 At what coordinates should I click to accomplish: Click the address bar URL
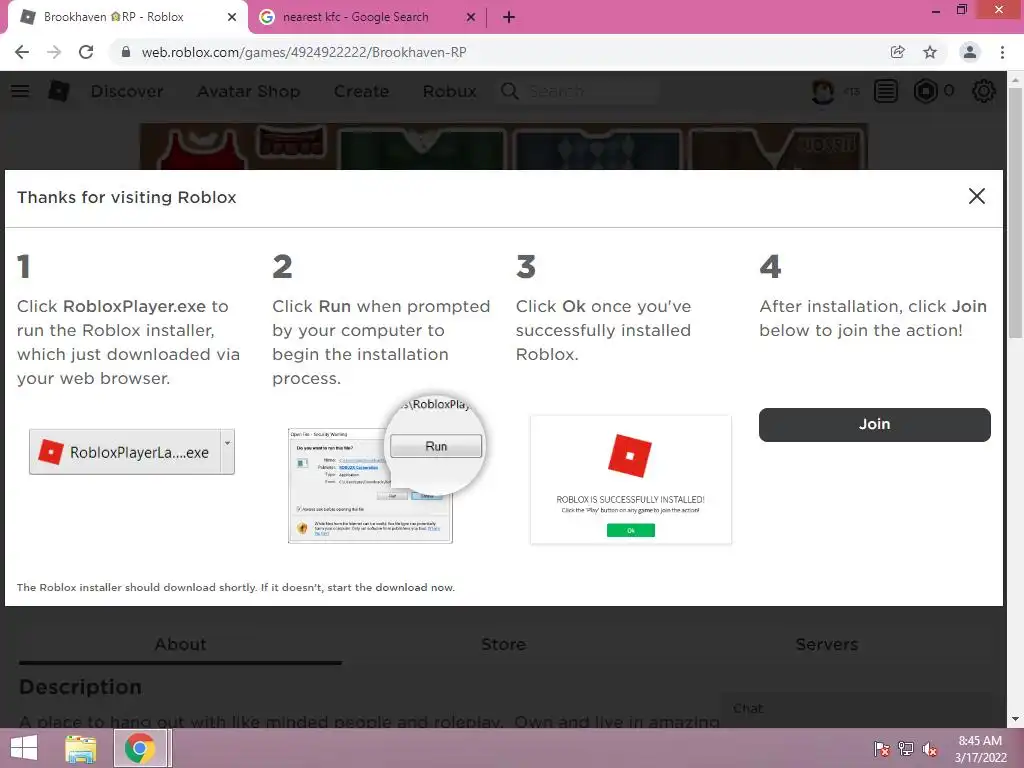coord(304,52)
